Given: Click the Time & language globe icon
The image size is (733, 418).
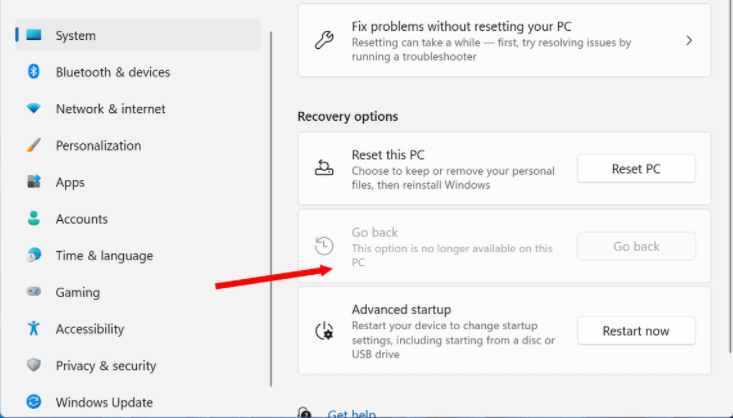Looking at the screenshot, I should point(34,255).
